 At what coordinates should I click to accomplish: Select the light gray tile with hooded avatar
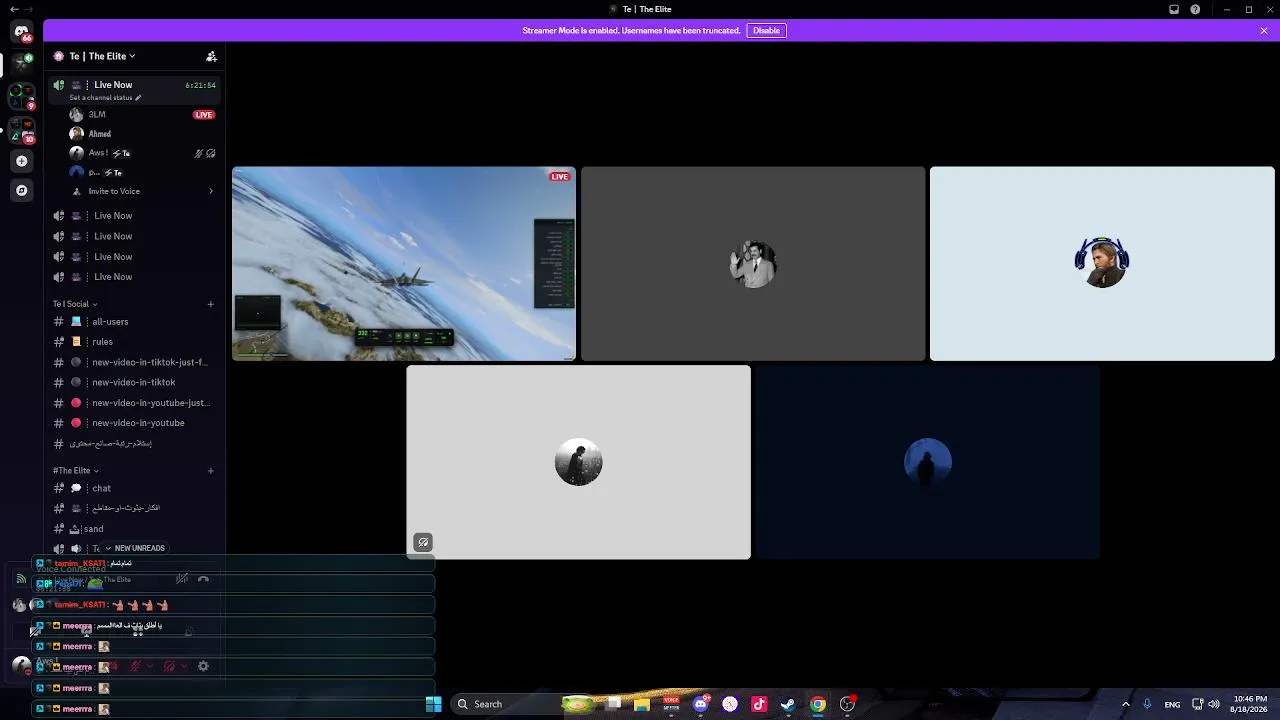[578, 462]
